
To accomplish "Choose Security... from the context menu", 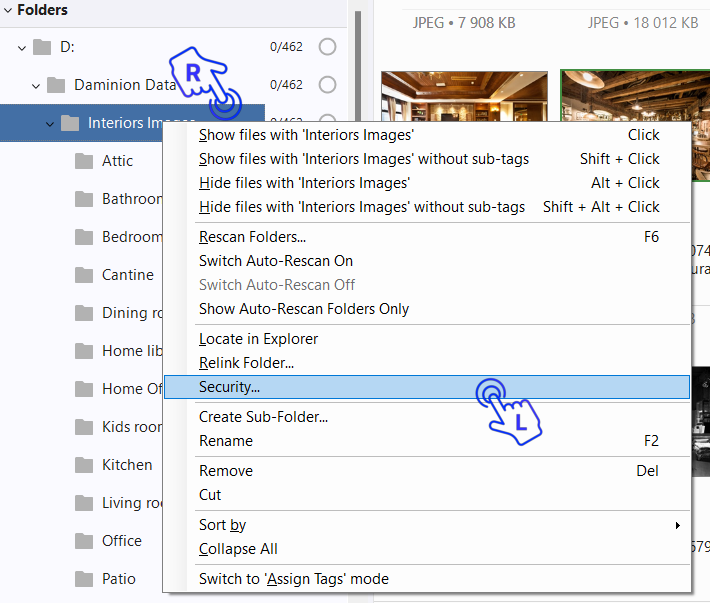I will tap(230, 387).
